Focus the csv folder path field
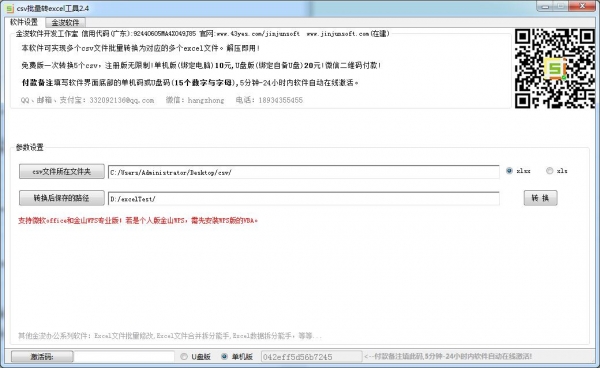 pyautogui.click(x=303, y=172)
